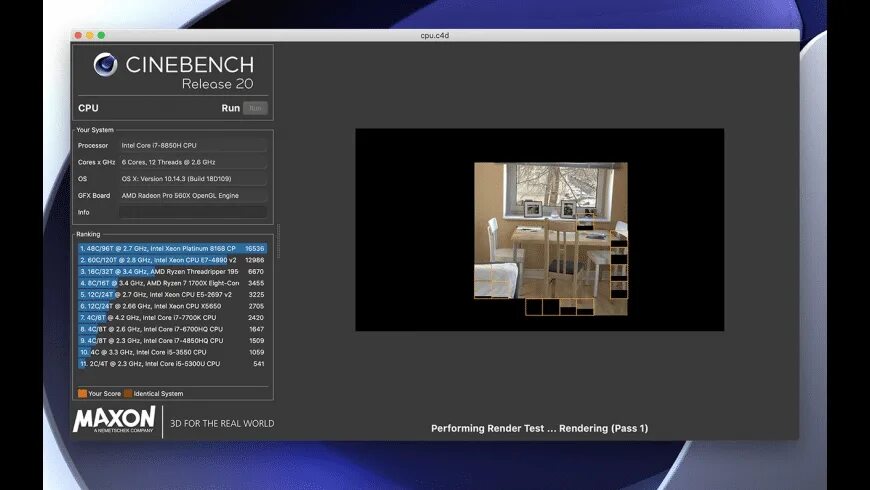This screenshot has width=870, height=490.
Task: Click the cpu.c4d window title
Action: tap(434, 36)
